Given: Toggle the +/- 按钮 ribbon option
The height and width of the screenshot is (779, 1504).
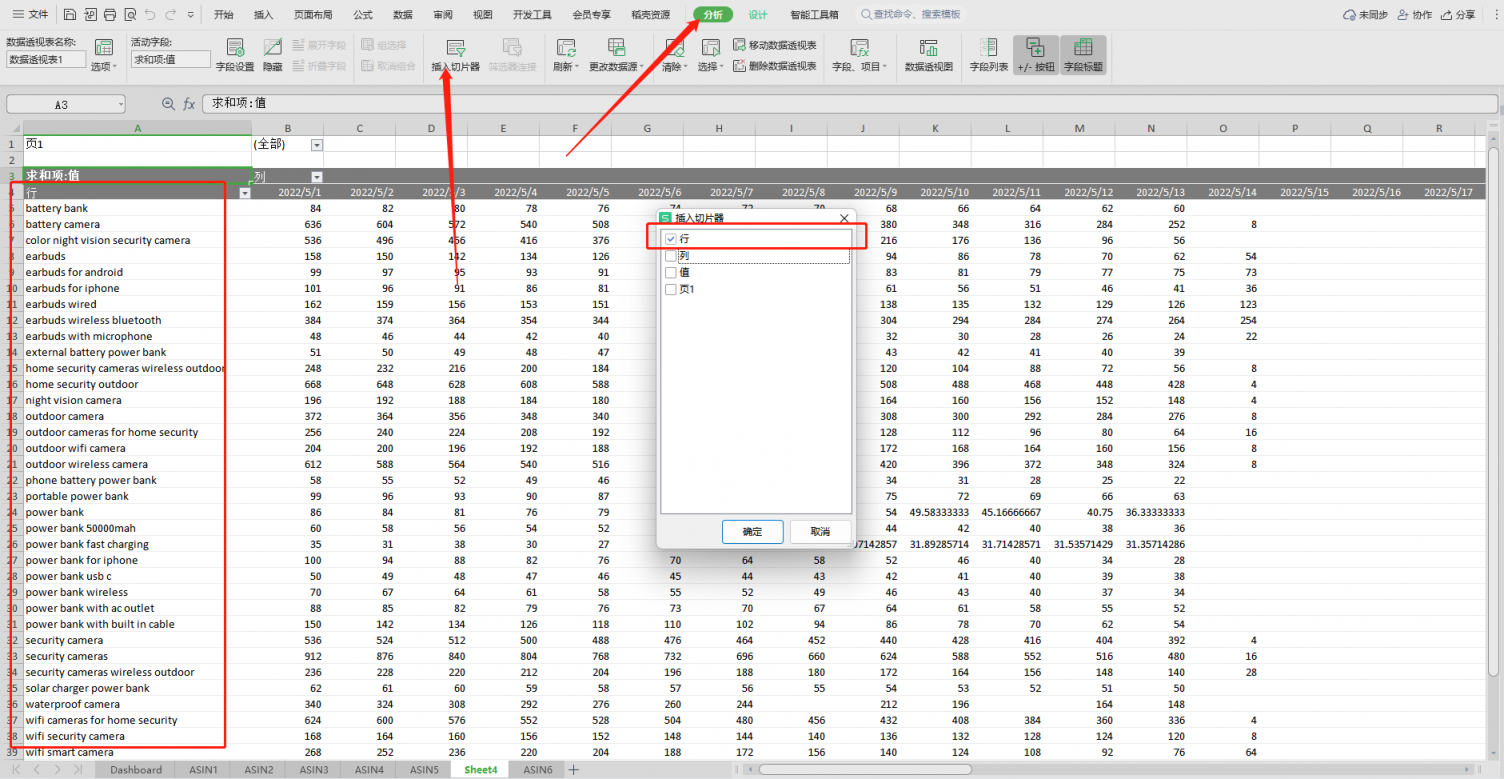Looking at the screenshot, I should [x=1035, y=55].
